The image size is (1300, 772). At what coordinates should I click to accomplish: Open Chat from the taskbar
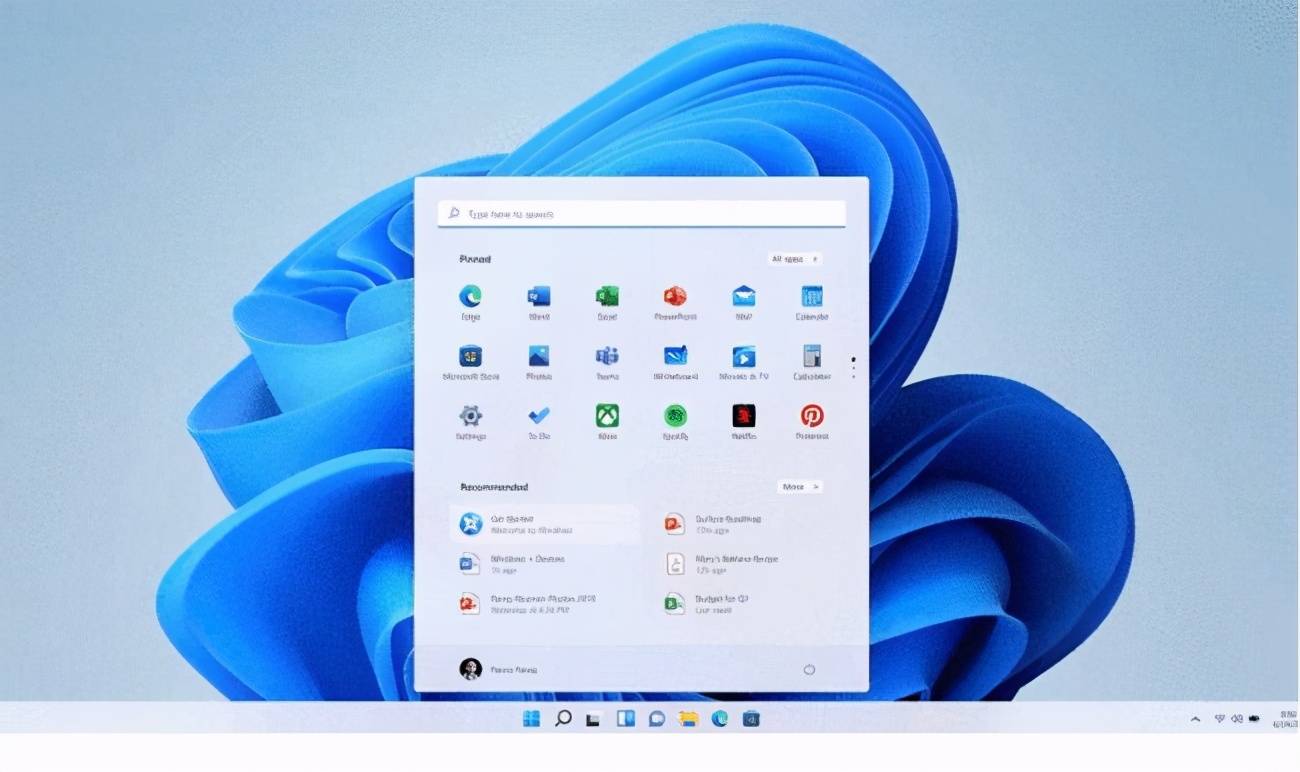657,718
